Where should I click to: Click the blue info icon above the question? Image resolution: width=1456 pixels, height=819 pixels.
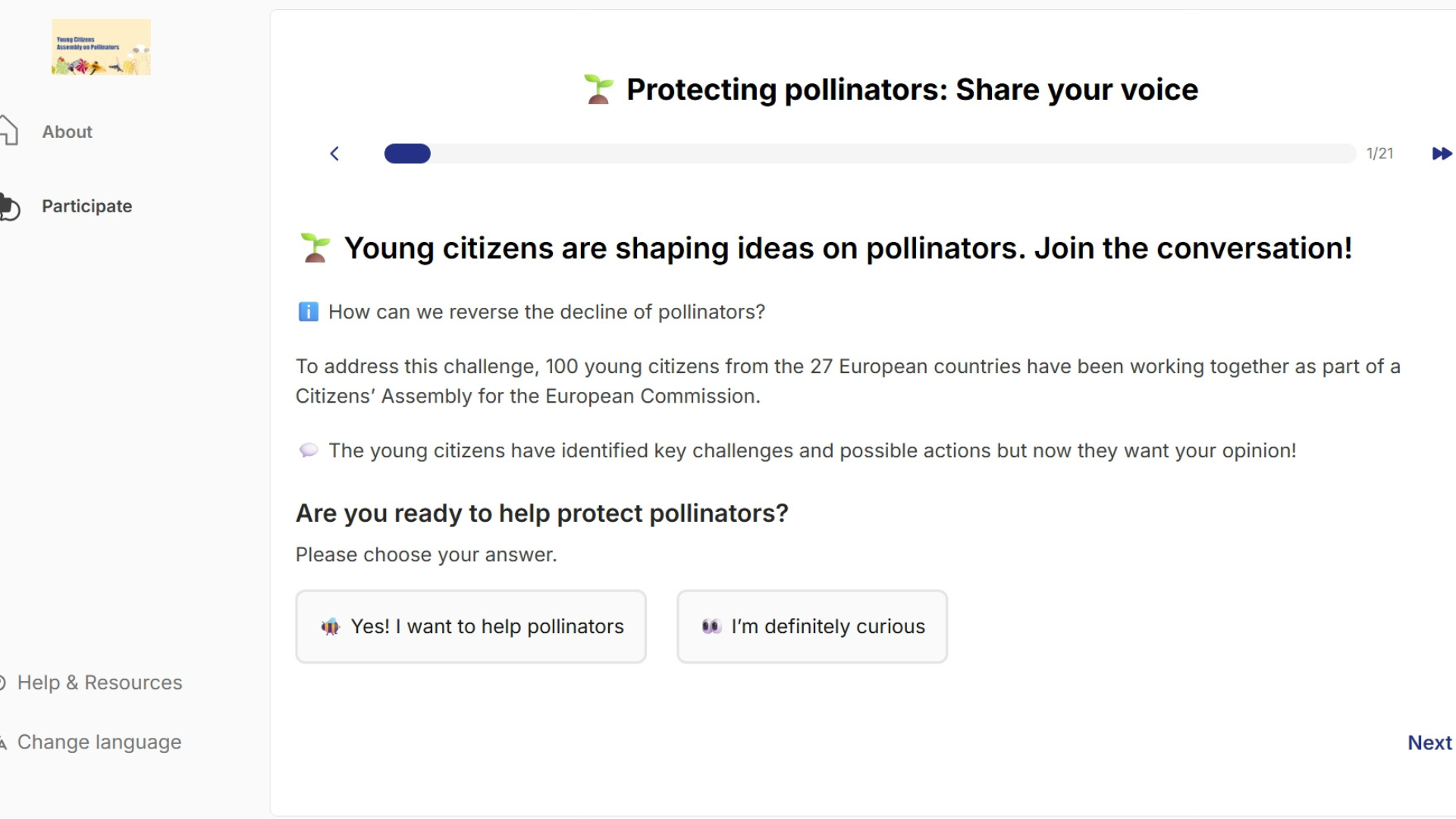(x=308, y=312)
